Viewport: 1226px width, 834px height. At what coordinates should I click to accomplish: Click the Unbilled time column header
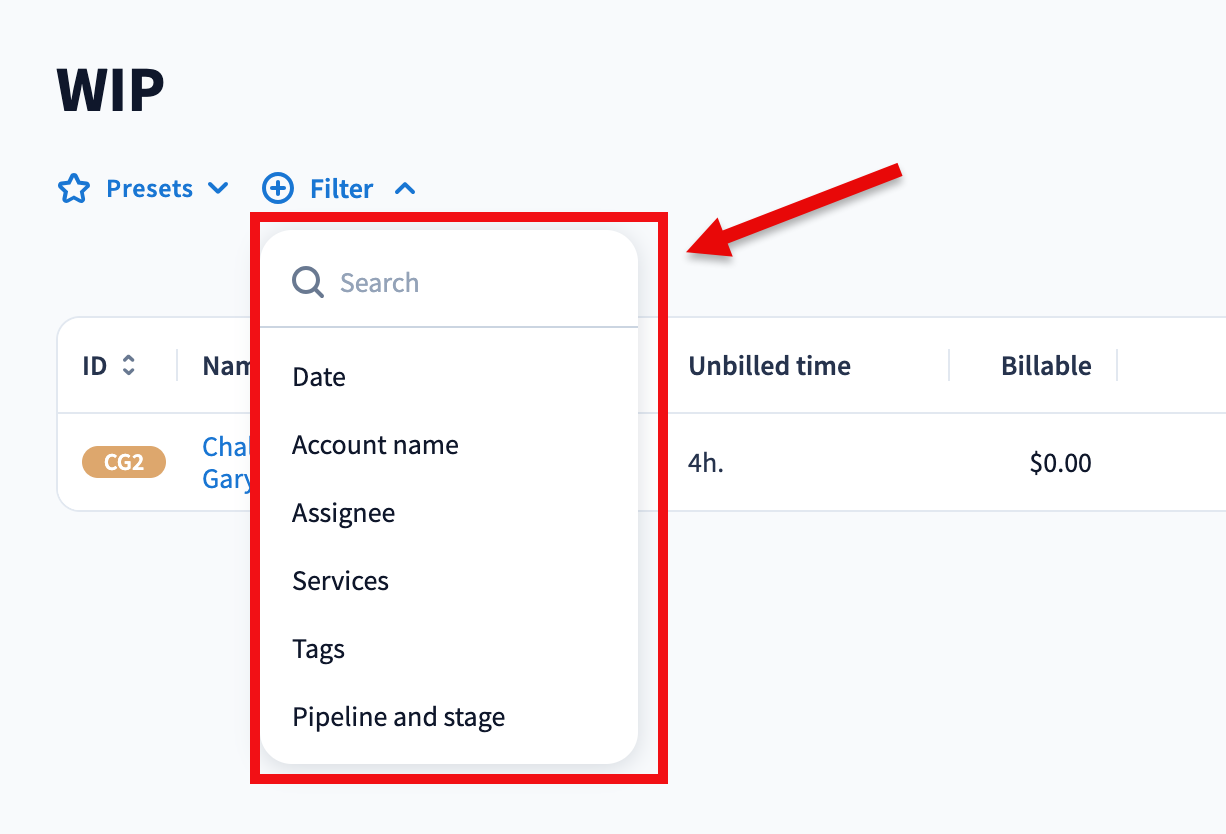[769, 366]
